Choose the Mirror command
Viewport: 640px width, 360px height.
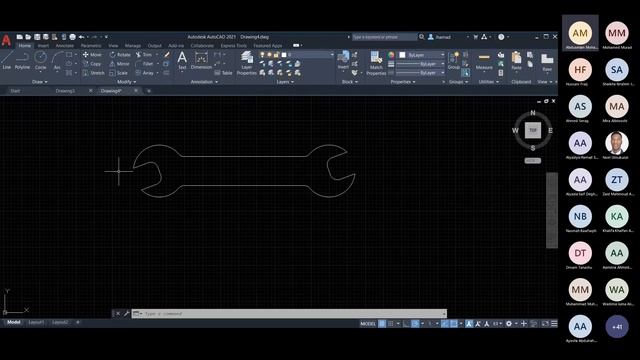[x=120, y=64]
